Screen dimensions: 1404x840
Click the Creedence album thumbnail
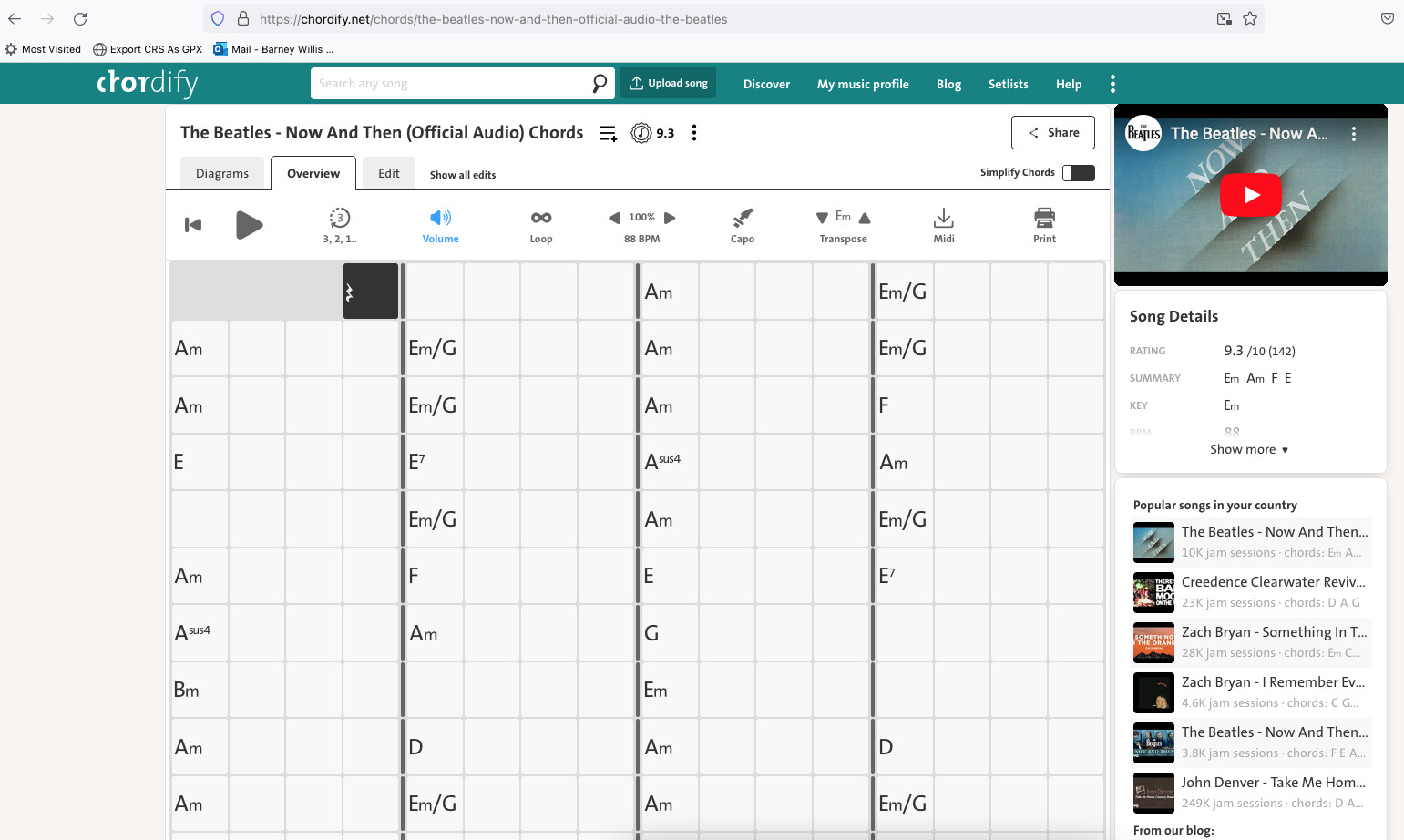[x=1153, y=592]
